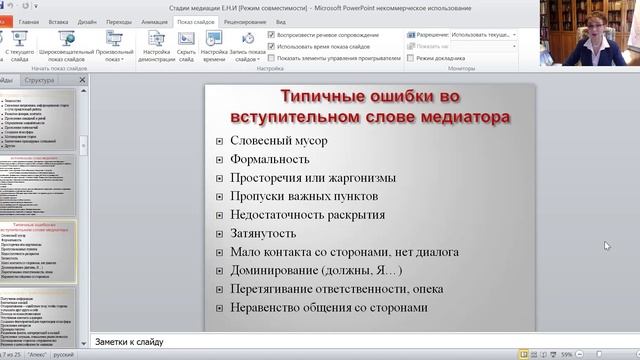This screenshot has height=360, width=640.
Task: Click bullet text 'Словесный мусор'
Action: tap(279, 140)
